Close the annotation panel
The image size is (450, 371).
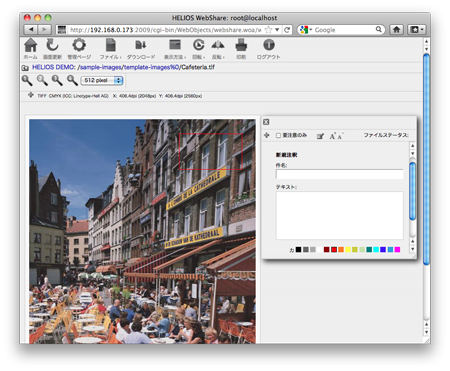click(266, 122)
